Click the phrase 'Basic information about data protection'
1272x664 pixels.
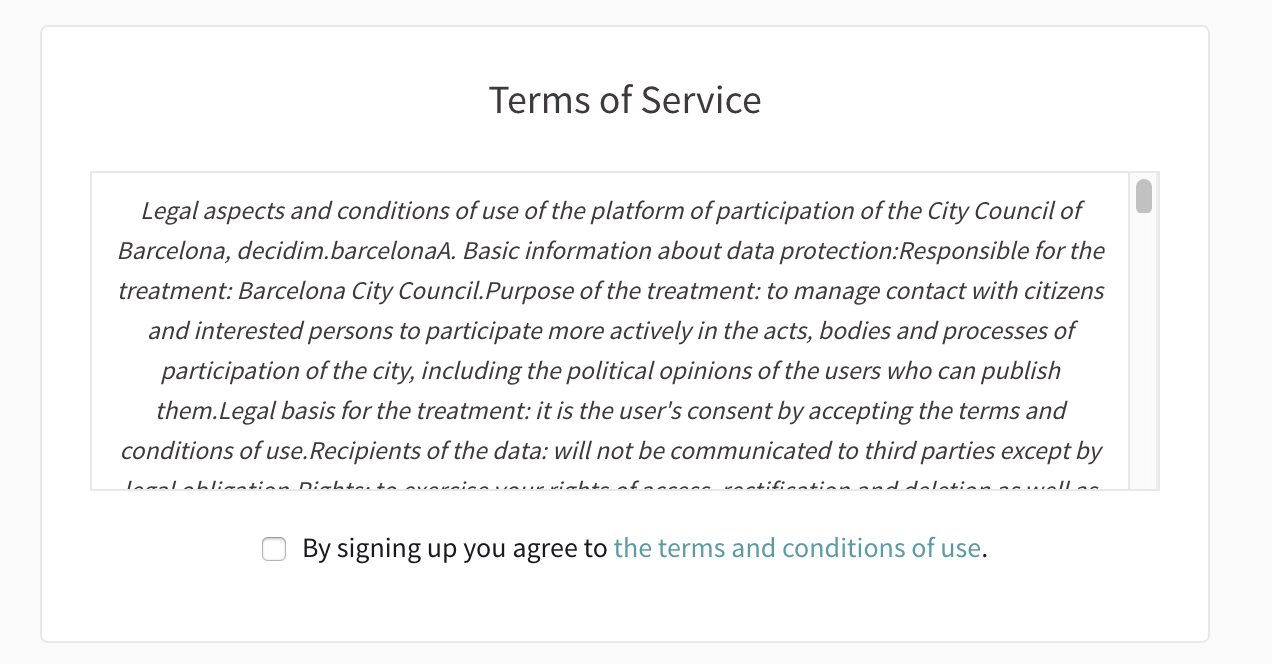pyautogui.click(x=678, y=251)
